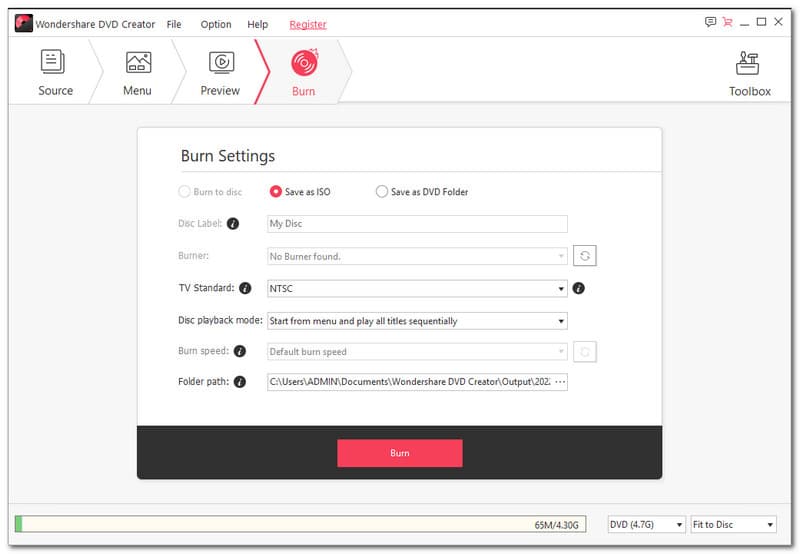Open the Preview step icon

click(x=221, y=62)
